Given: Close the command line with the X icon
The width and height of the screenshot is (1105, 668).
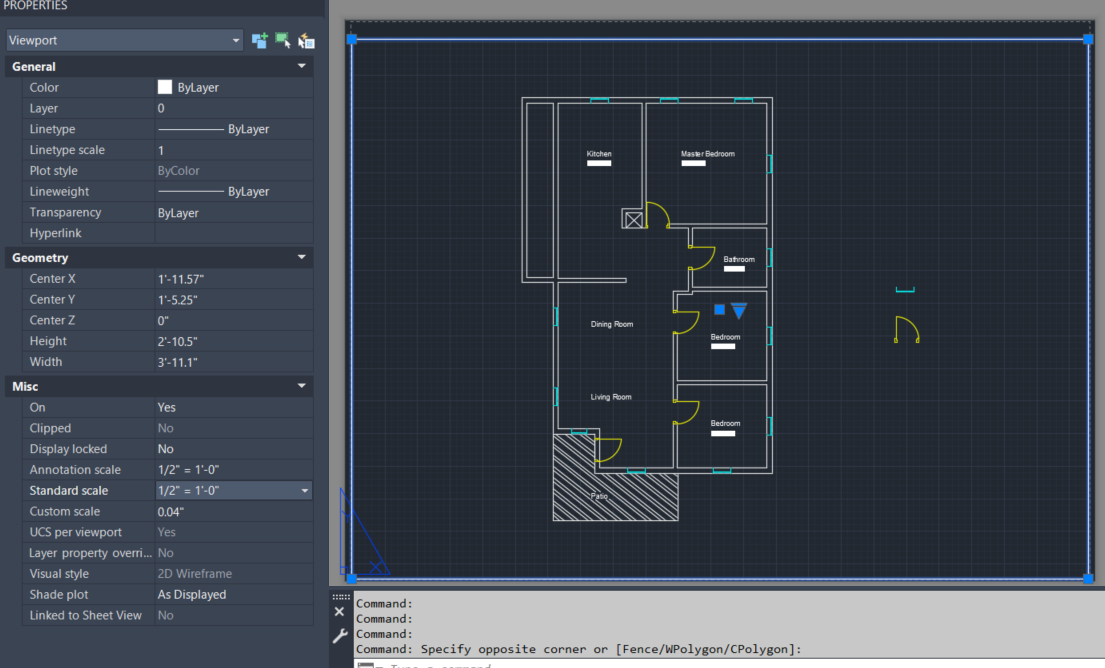Looking at the screenshot, I should coord(339,610).
